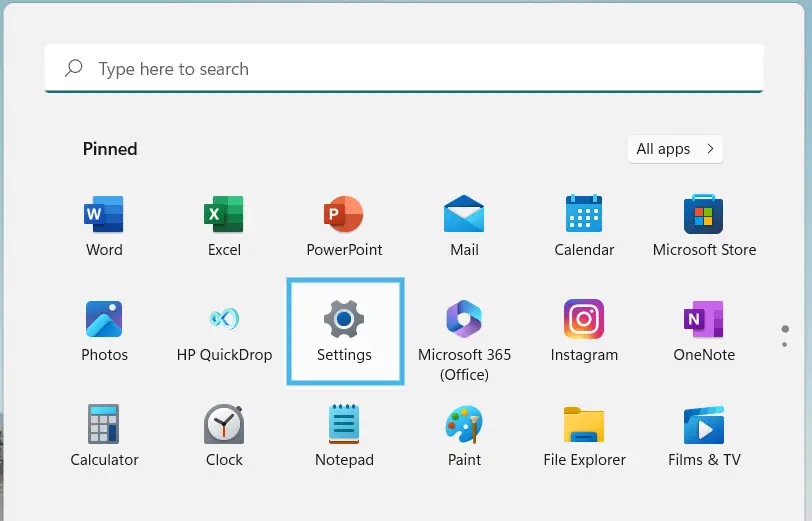Open the Word app
Screen dimensions: 812x521
pyautogui.click(x=104, y=226)
